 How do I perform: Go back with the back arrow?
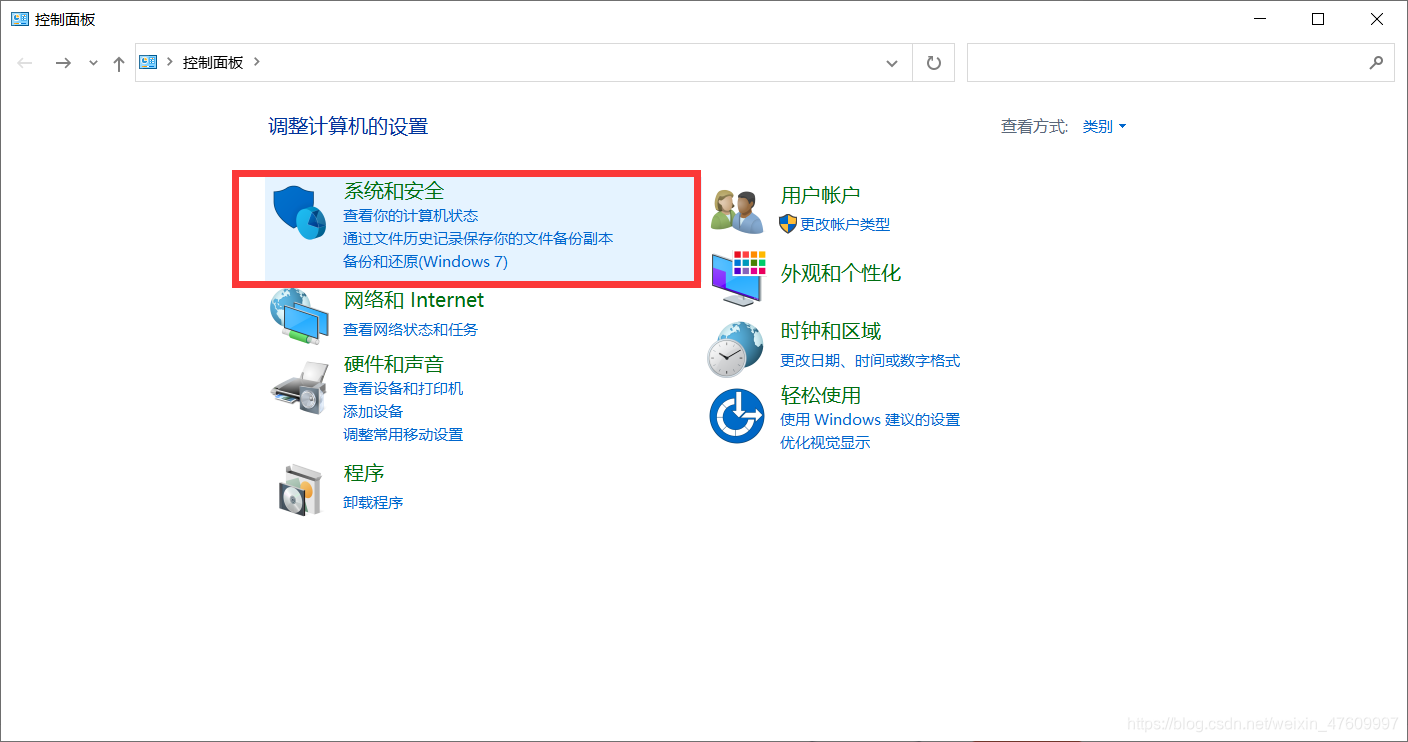[26, 63]
